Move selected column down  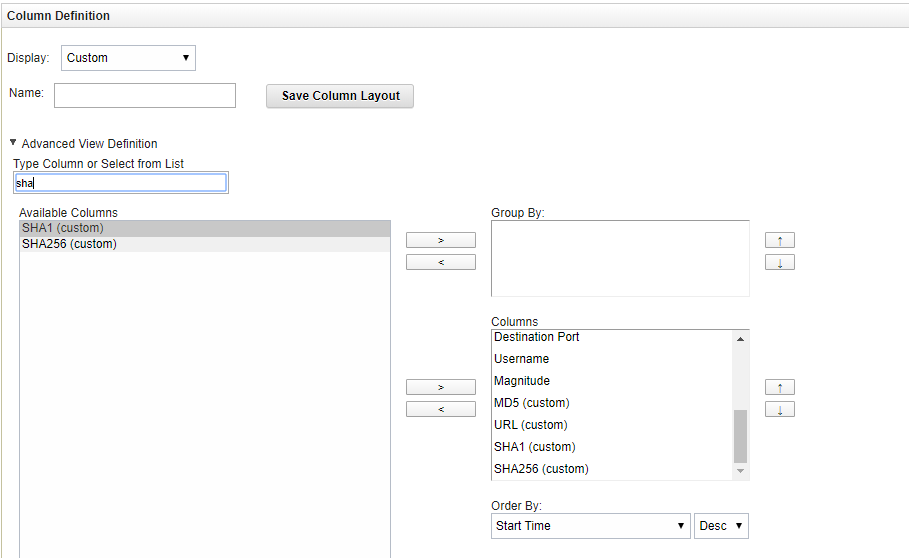[779, 409]
